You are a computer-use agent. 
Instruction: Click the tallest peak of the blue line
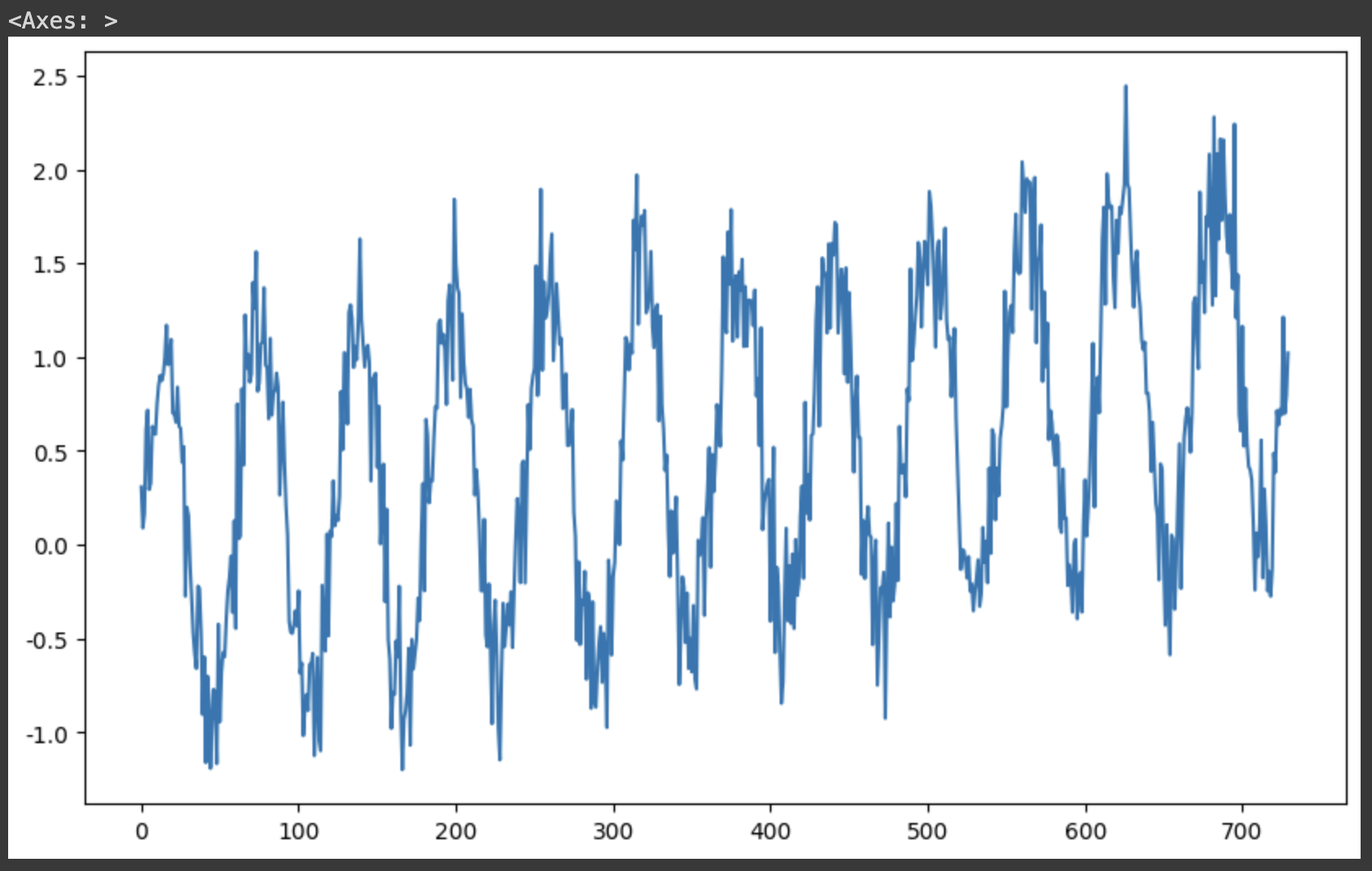click(x=1125, y=86)
